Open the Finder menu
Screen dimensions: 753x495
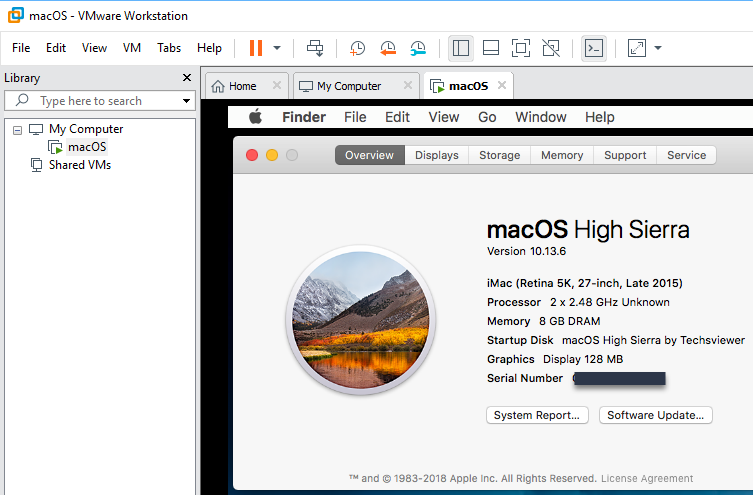(x=304, y=117)
